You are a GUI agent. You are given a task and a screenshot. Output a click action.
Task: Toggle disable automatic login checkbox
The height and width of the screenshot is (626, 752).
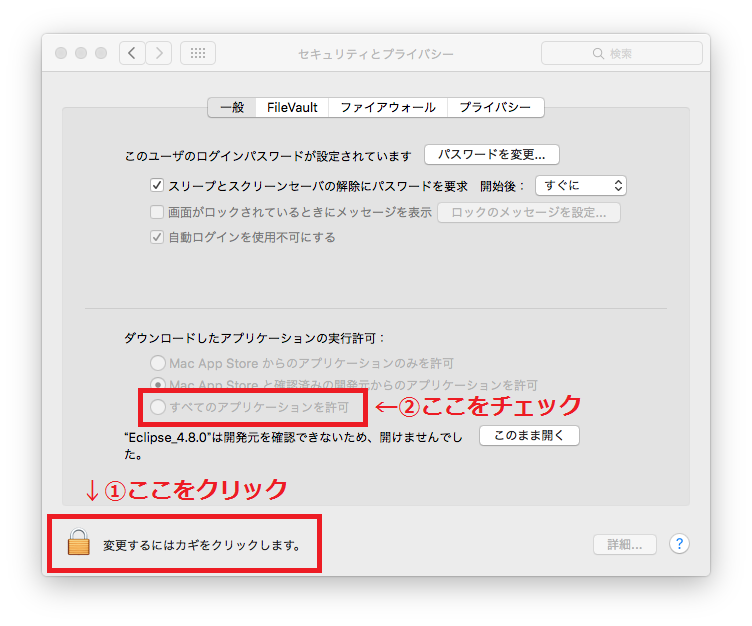coord(157,238)
